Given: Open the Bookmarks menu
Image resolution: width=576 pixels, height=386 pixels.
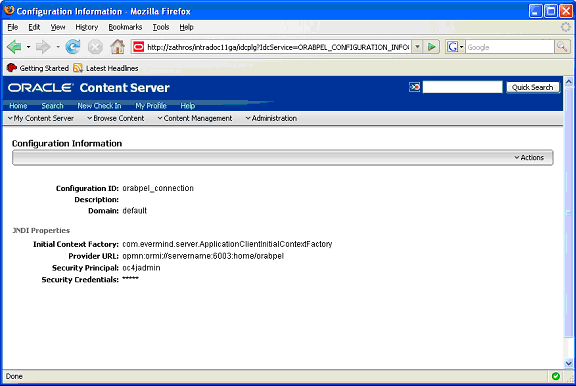Looking at the screenshot, I should [125, 27].
